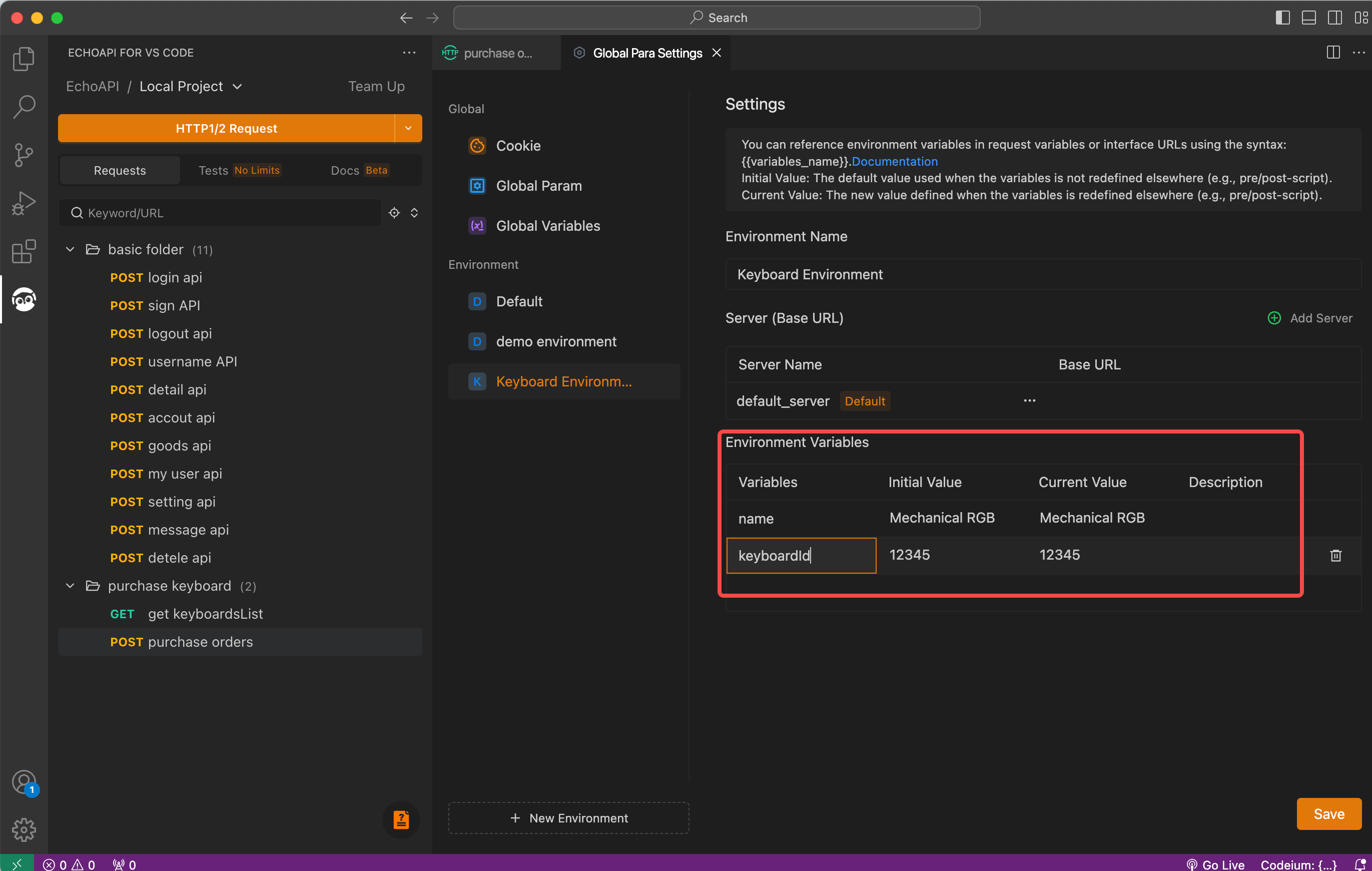Click the Save button
Screen dimensions: 1372x871
(x=1328, y=814)
